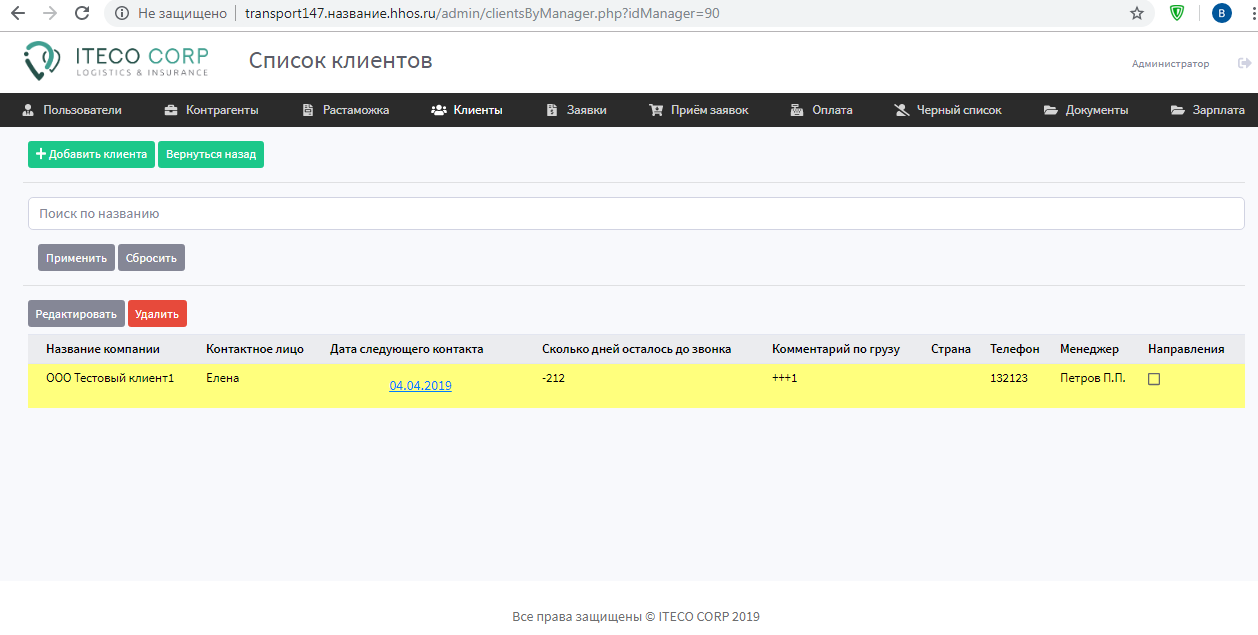The image size is (1258, 635).
Task: Click the red Удалить button
Action: tap(157, 314)
